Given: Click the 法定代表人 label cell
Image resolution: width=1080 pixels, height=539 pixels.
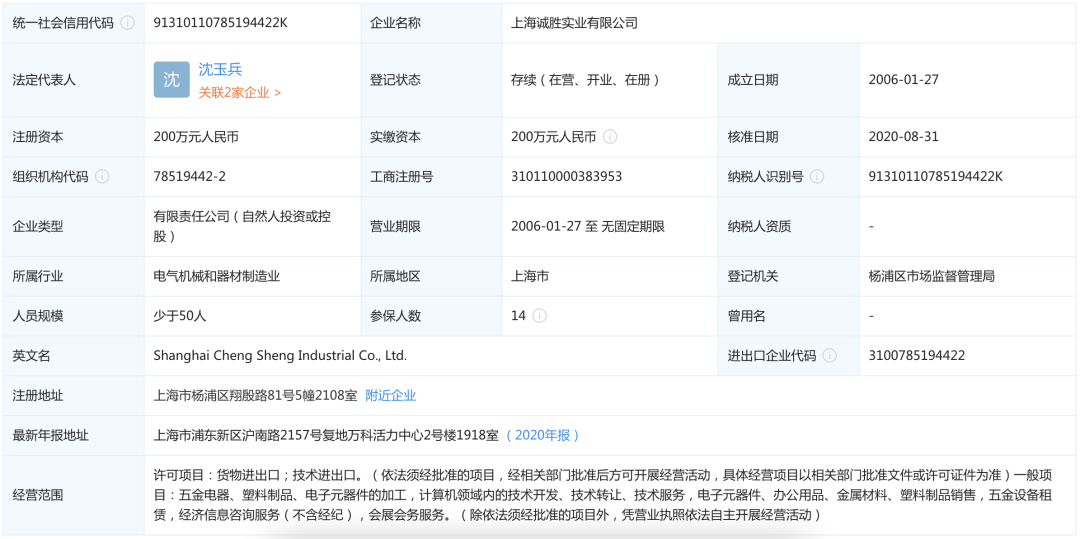Looking at the screenshot, I should tap(74, 80).
